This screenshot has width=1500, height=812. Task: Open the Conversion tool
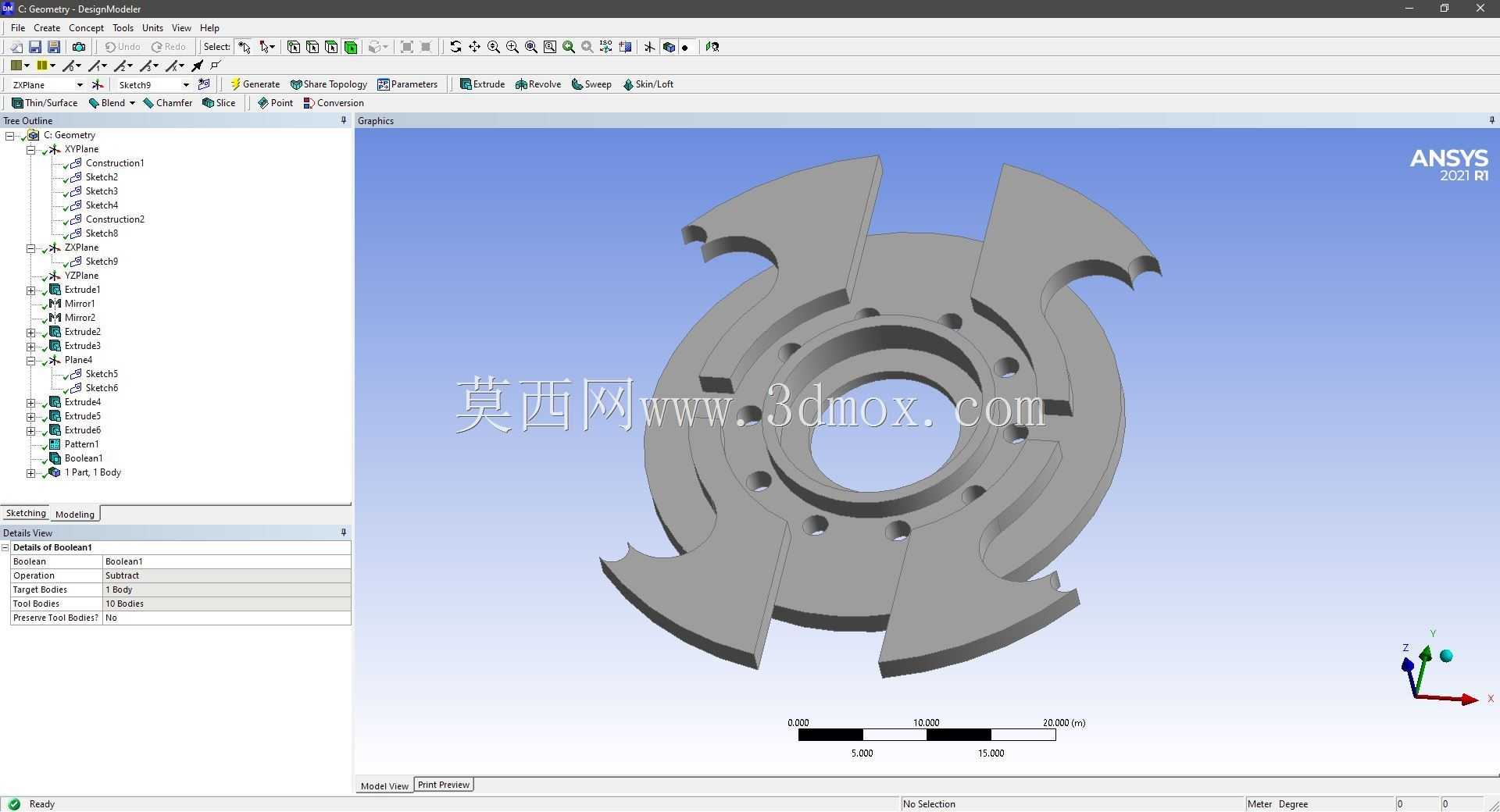click(x=334, y=103)
